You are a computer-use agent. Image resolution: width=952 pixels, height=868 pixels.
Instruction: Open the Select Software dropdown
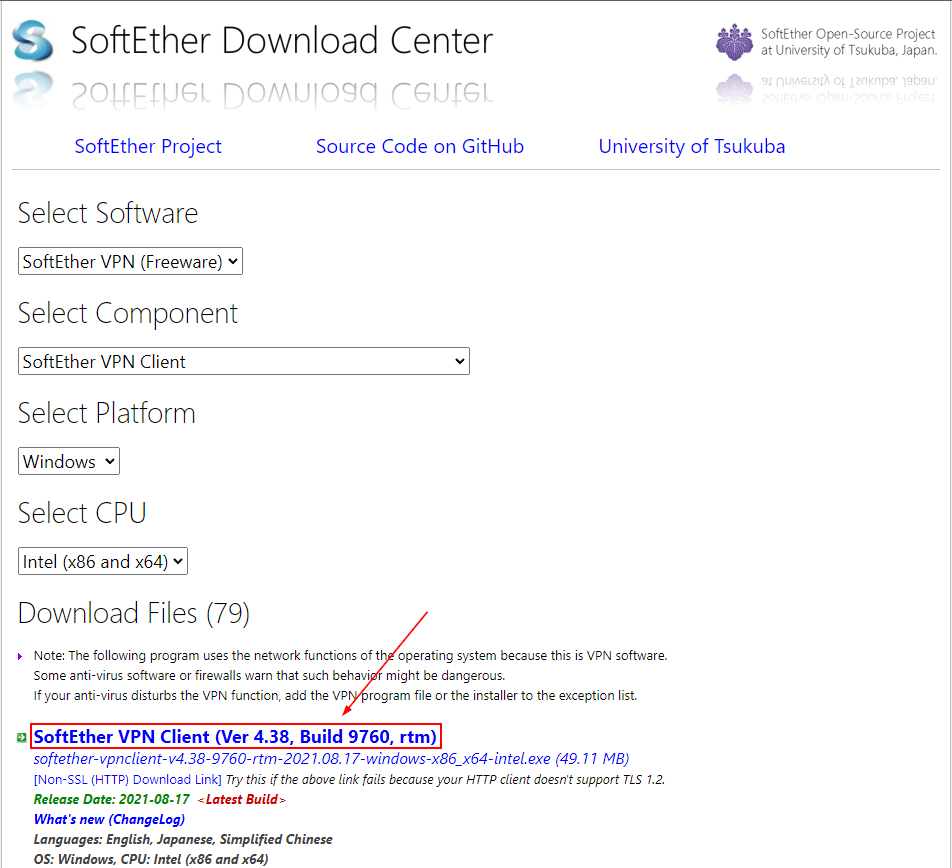(131, 262)
